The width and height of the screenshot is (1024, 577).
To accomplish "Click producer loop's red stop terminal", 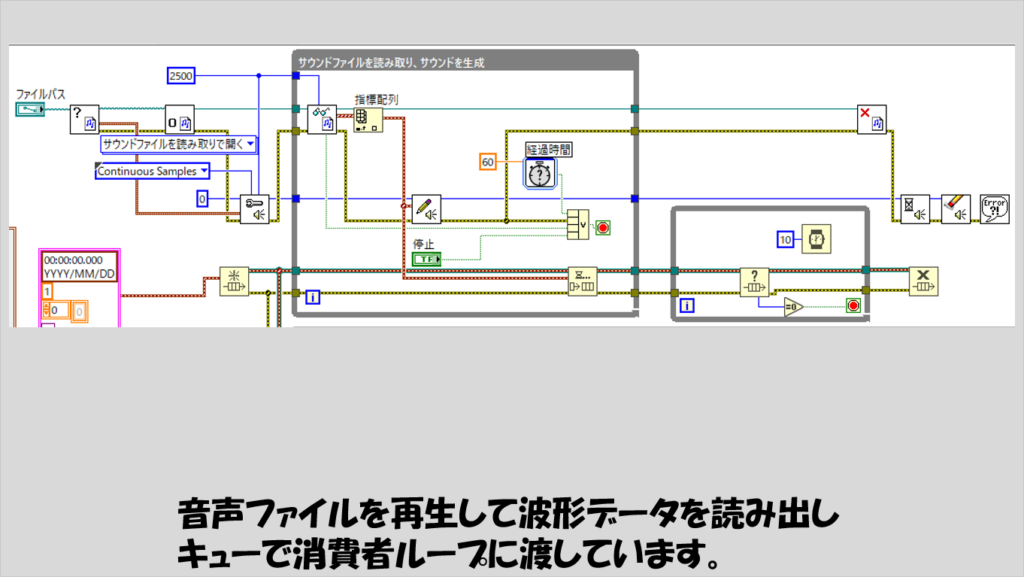I will point(603,228).
